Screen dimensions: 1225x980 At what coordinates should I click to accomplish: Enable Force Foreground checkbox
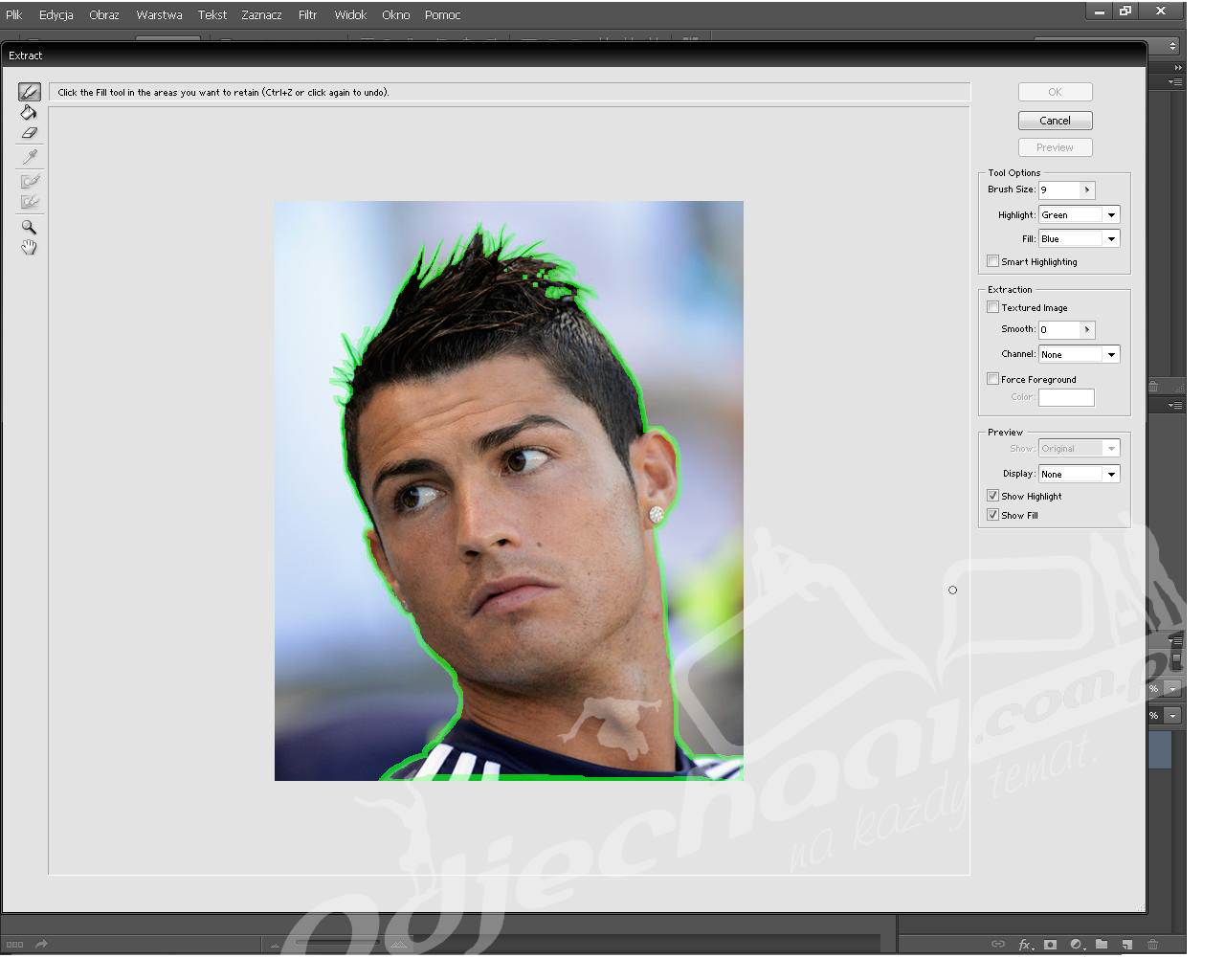(992, 379)
